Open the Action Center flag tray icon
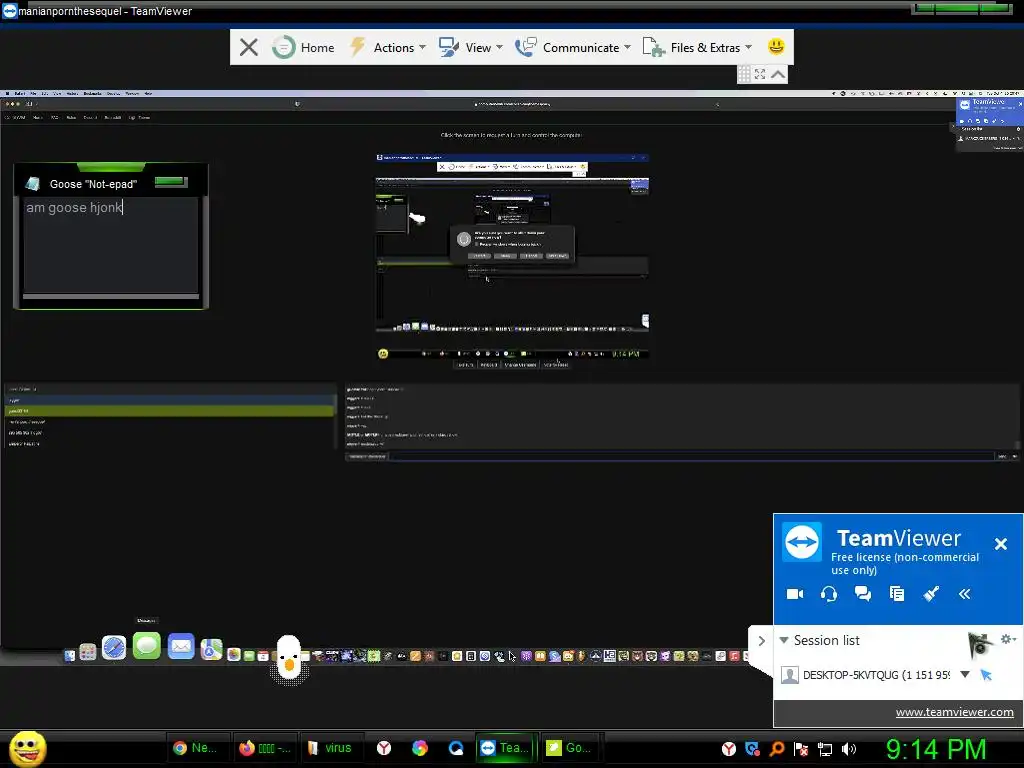The image size is (1024, 768). pos(801,749)
